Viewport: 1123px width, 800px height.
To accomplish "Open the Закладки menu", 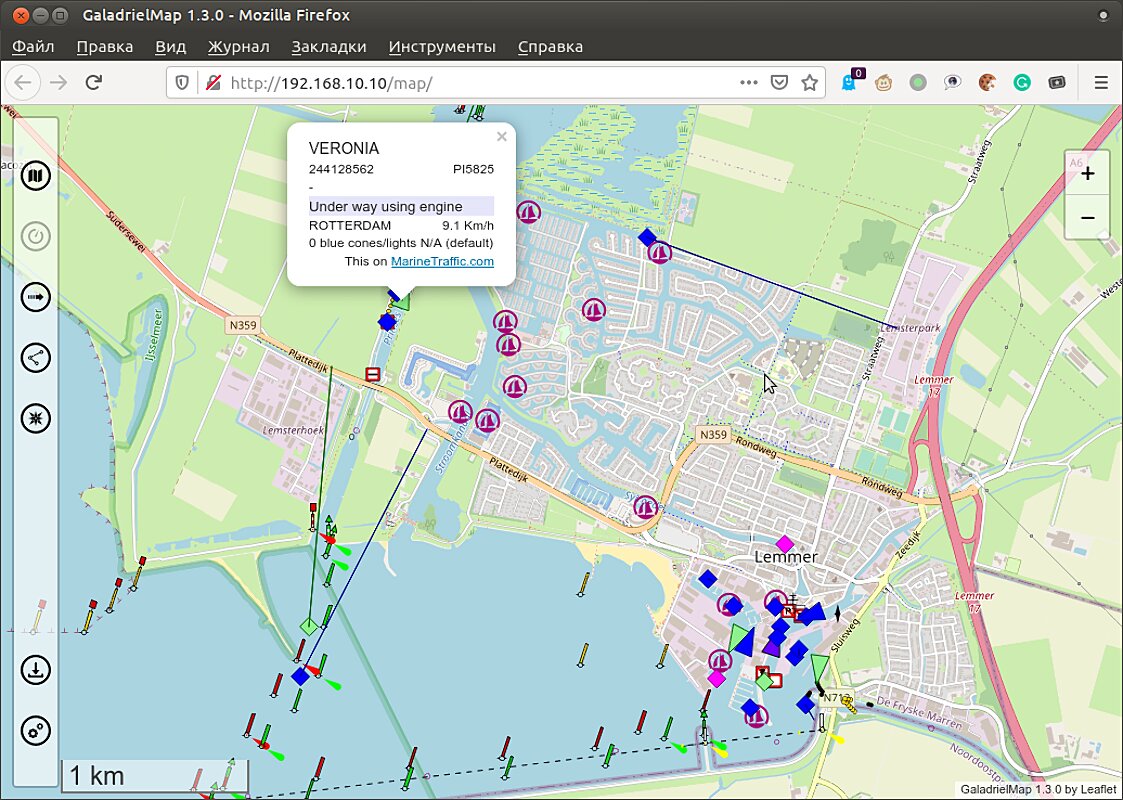I will coord(328,47).
